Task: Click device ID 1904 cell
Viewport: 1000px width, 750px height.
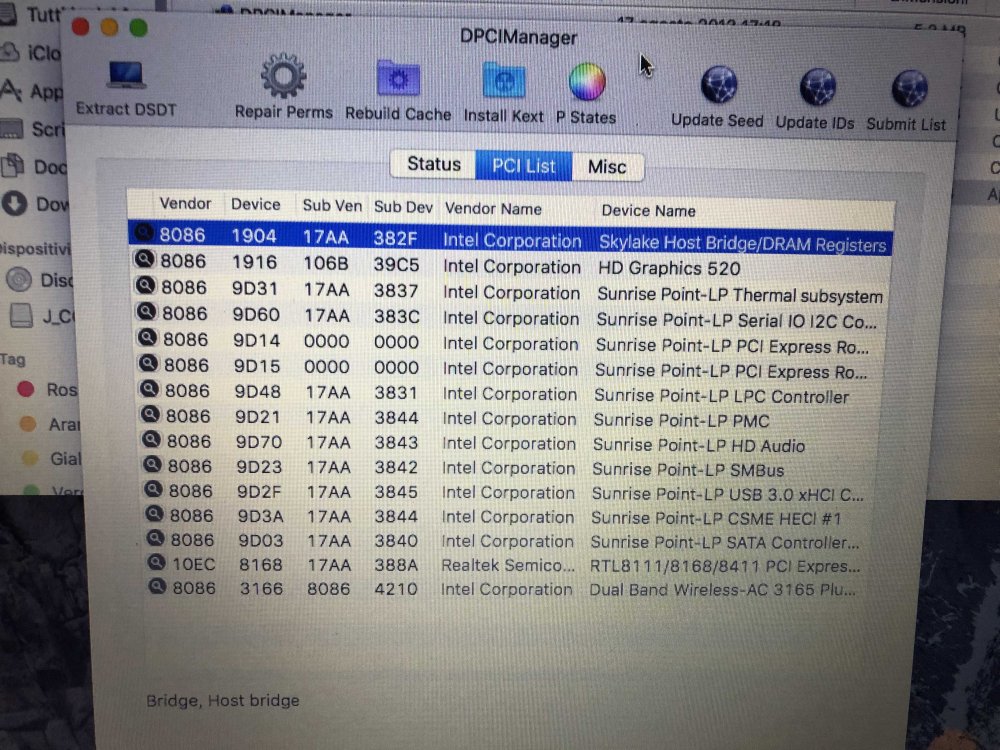Action: [x=254, y=236]
